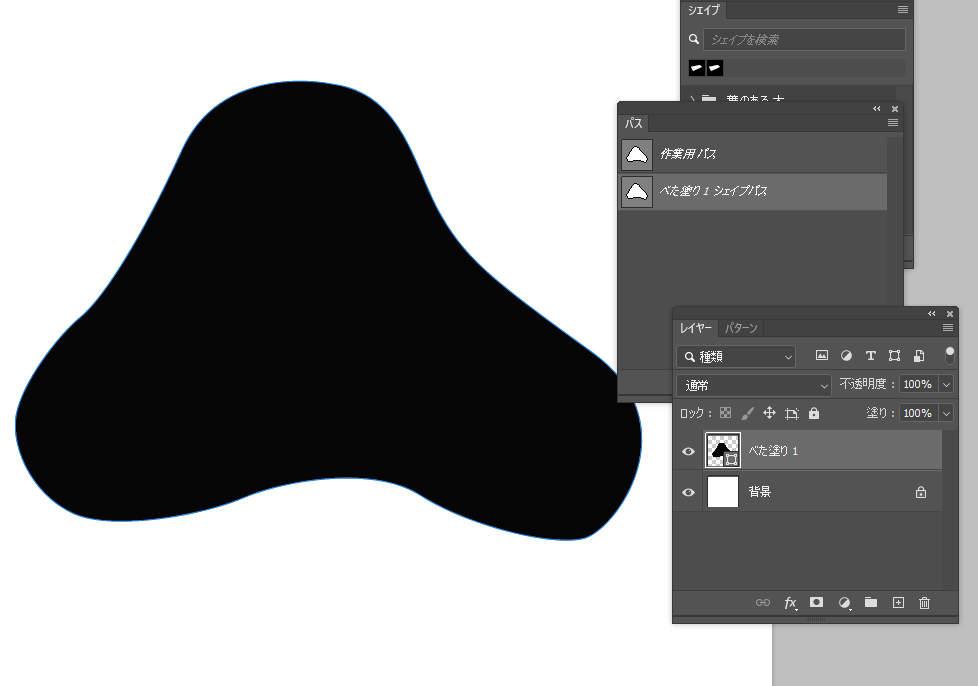Delete layer using the trash icon
This screenshot has height=686, width=978.
coord(924,603)
